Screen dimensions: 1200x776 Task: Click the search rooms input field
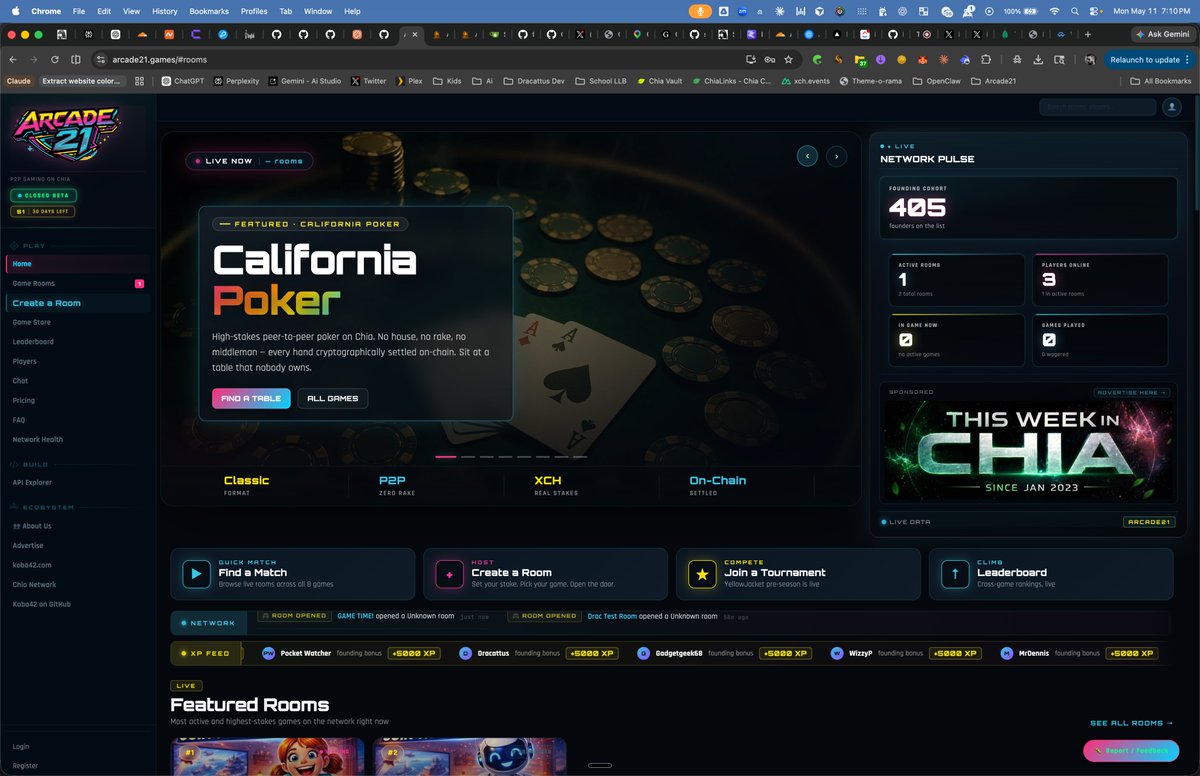(1097, 107)
